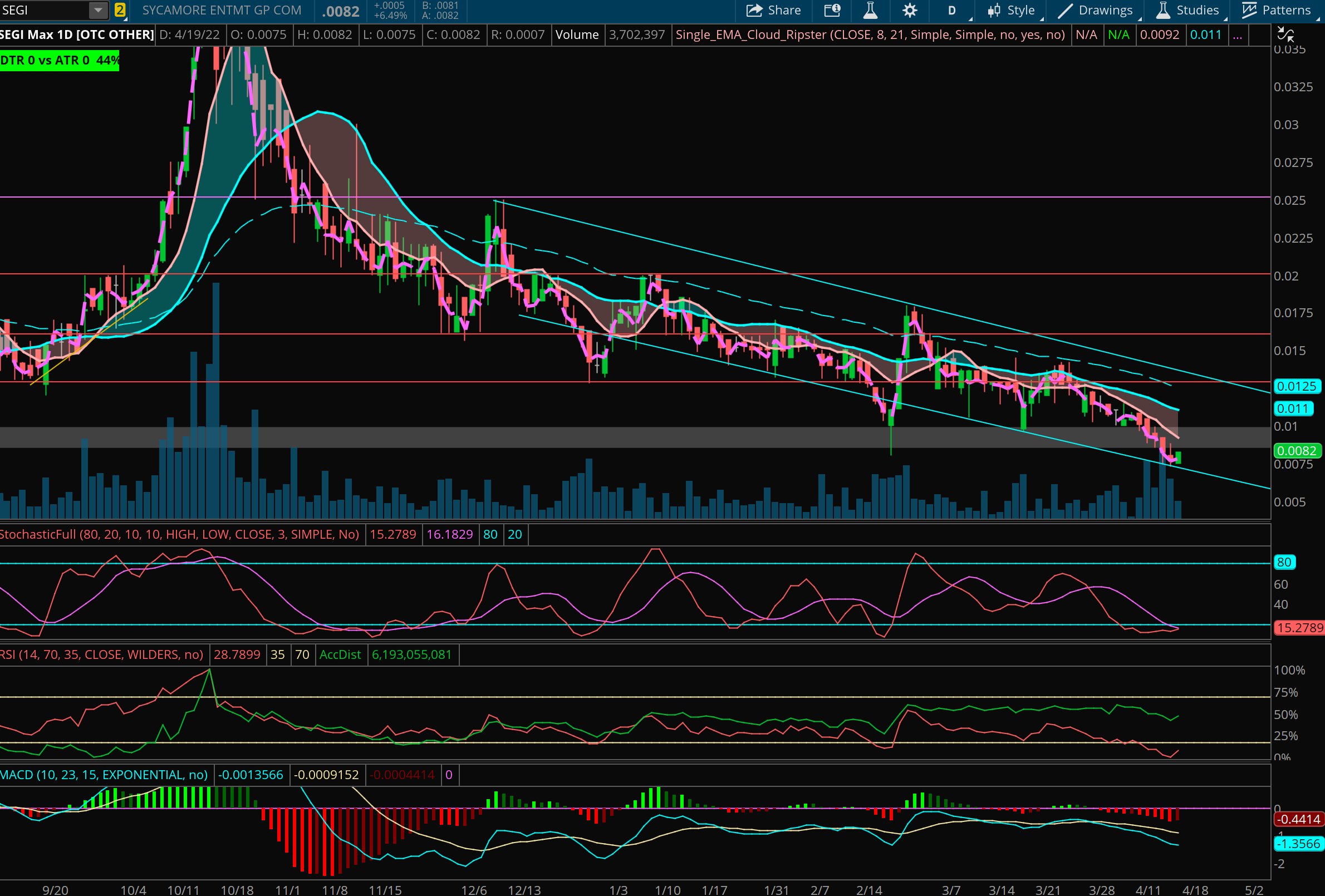The width and height of the screenshot is (1325, 896).
Task: Click the green DTR vs ATR label
Action: 60,61
